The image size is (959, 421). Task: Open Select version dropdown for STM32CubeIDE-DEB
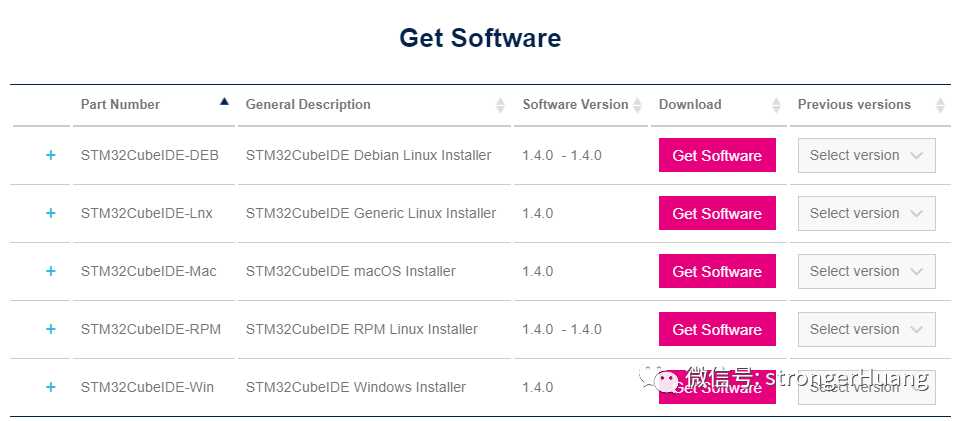coord(867,155)
